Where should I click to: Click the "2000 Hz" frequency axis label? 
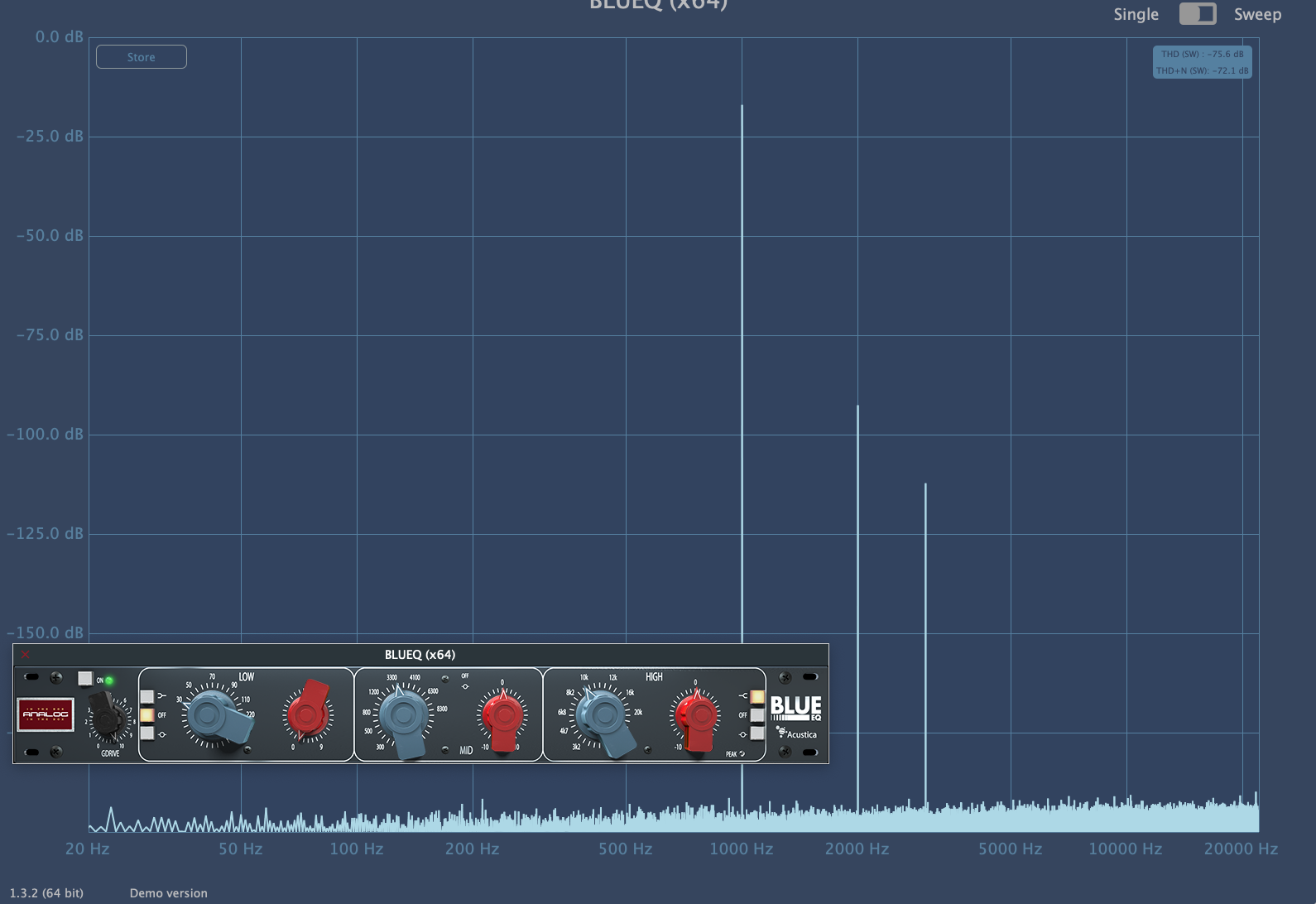coord(857,849)
